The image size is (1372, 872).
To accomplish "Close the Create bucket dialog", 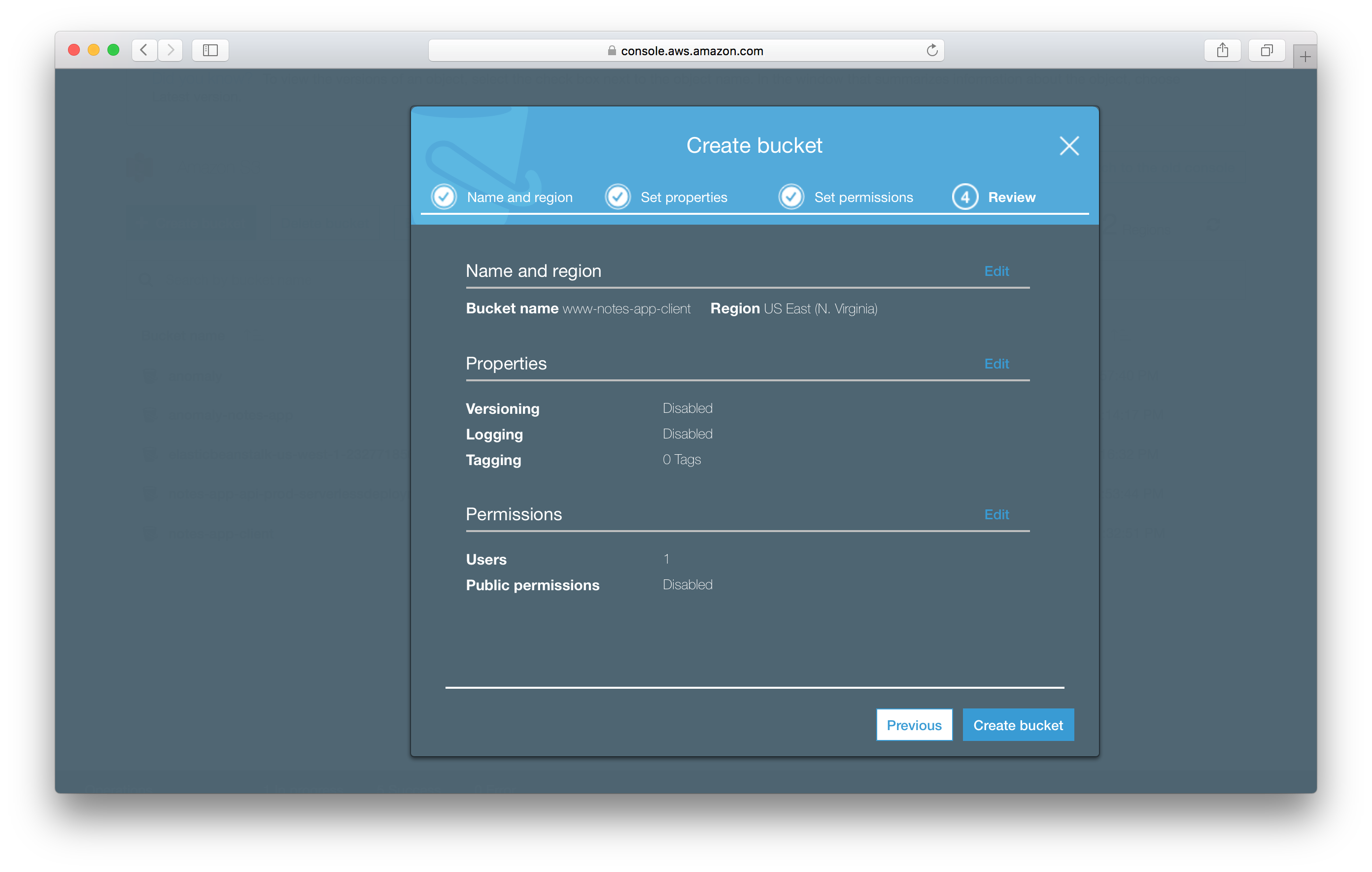I will click(1069, 146).
